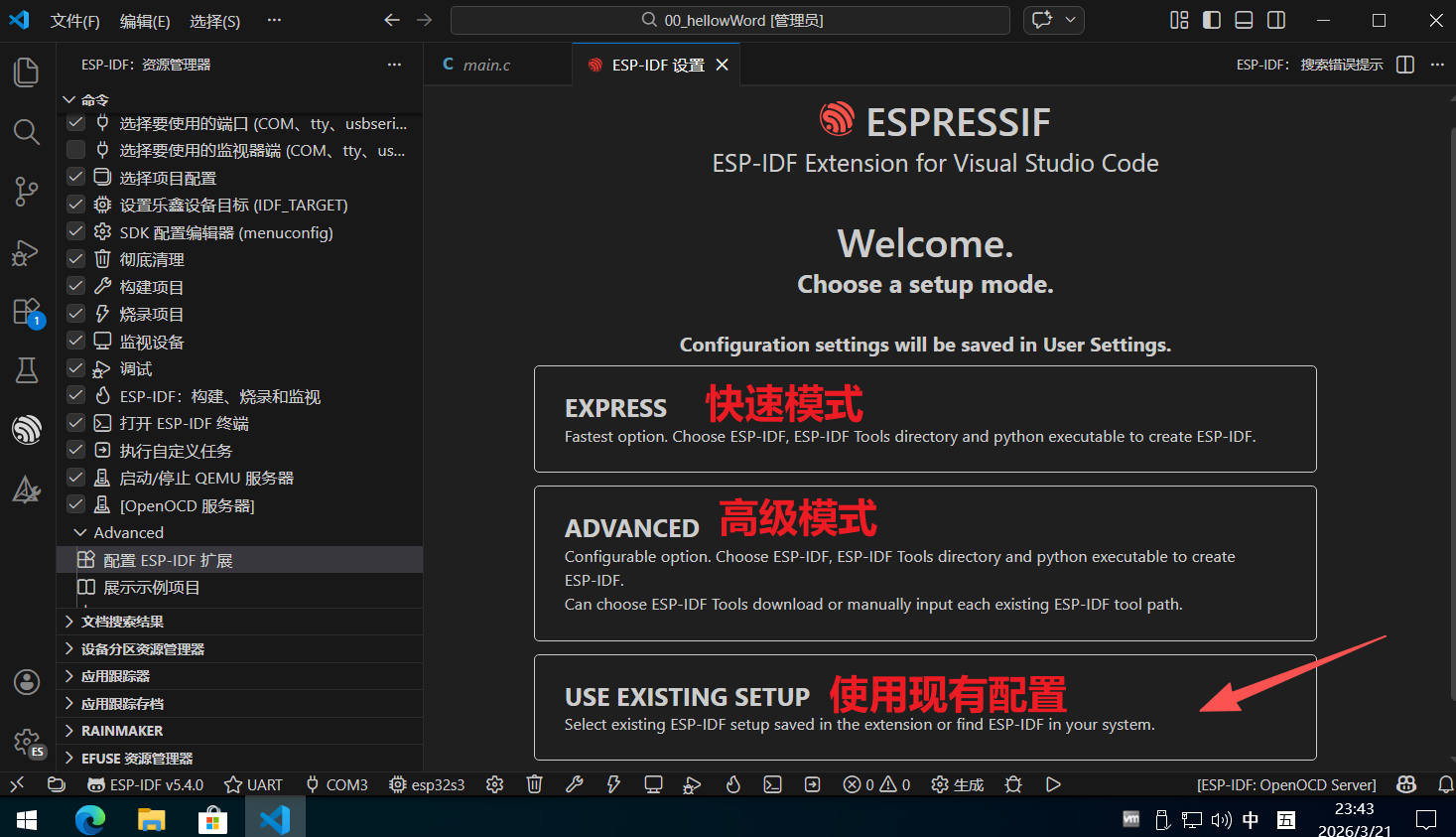
Task: Close the ESP-IDF 设置 tab
Action: point(723,65)
